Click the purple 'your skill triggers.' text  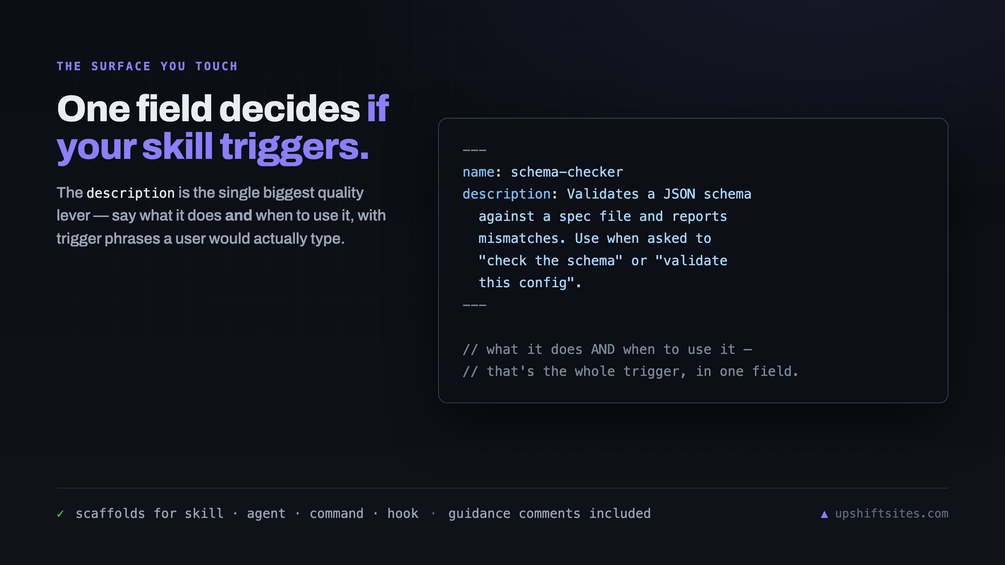click(213, 147)
